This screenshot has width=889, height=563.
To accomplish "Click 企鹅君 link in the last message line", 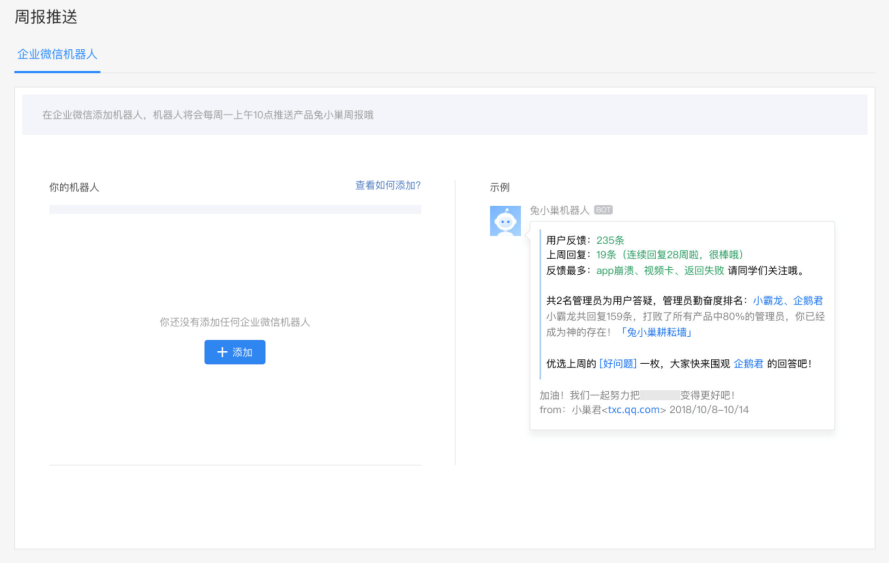I will click(748, 364).
